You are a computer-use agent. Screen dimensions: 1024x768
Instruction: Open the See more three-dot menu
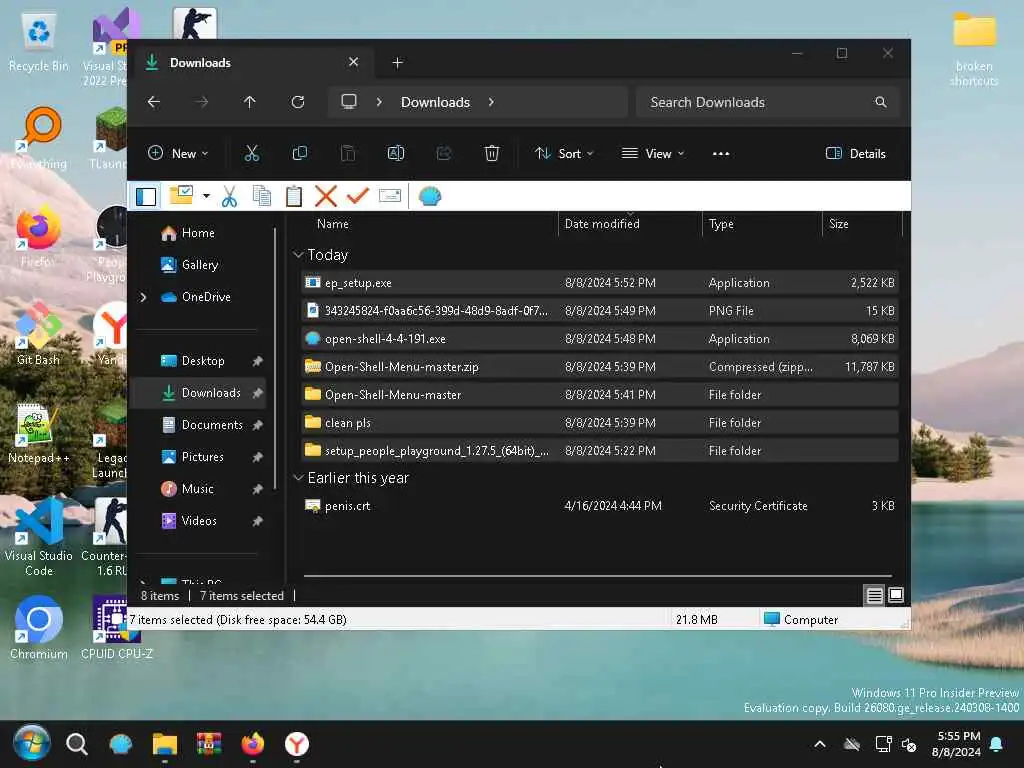pos(721,153)
